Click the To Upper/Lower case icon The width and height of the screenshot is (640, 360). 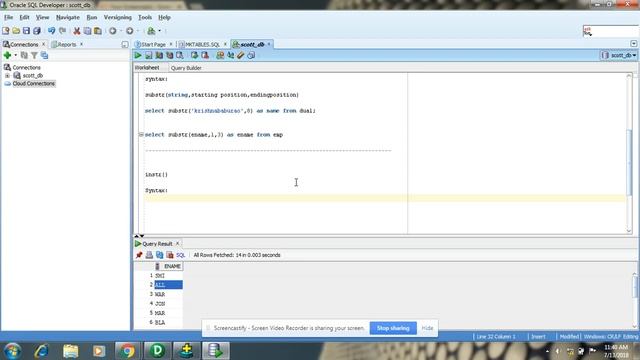(x=231, y=55)
